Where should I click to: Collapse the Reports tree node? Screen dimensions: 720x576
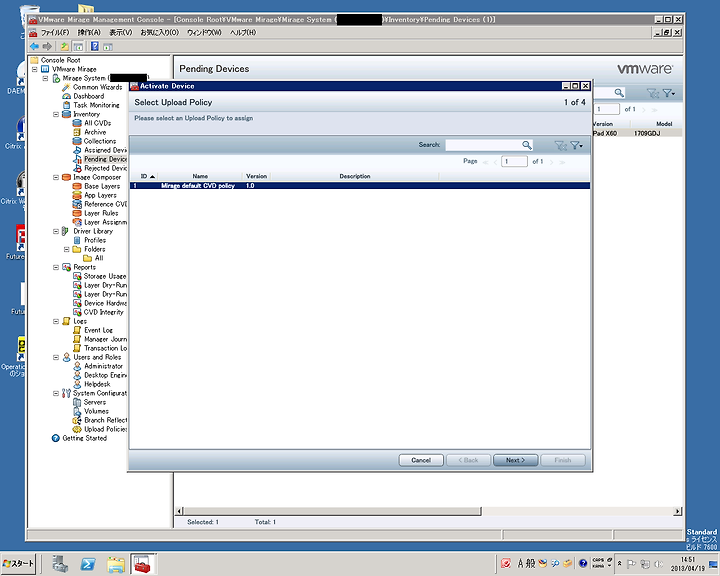coord(56,267)
